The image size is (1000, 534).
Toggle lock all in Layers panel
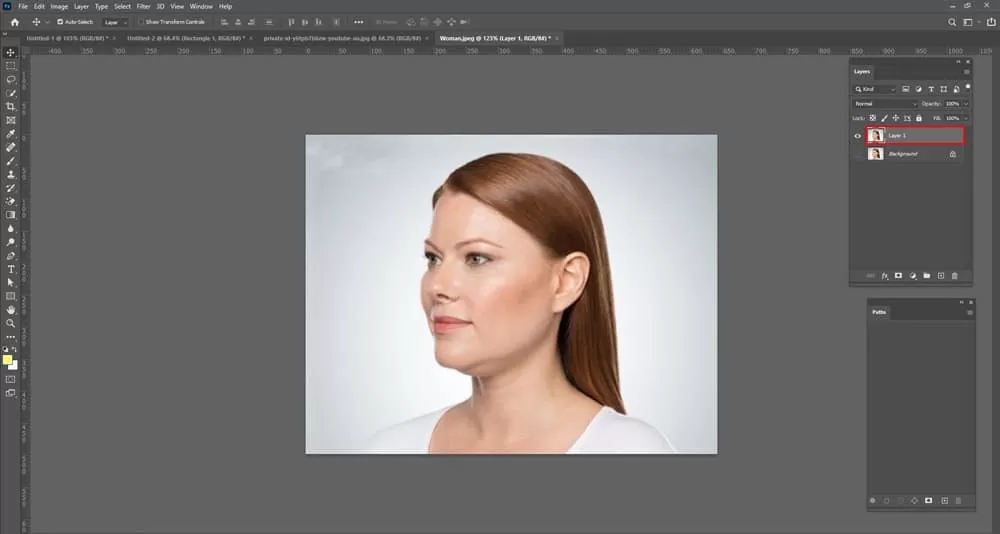(919, 118)
